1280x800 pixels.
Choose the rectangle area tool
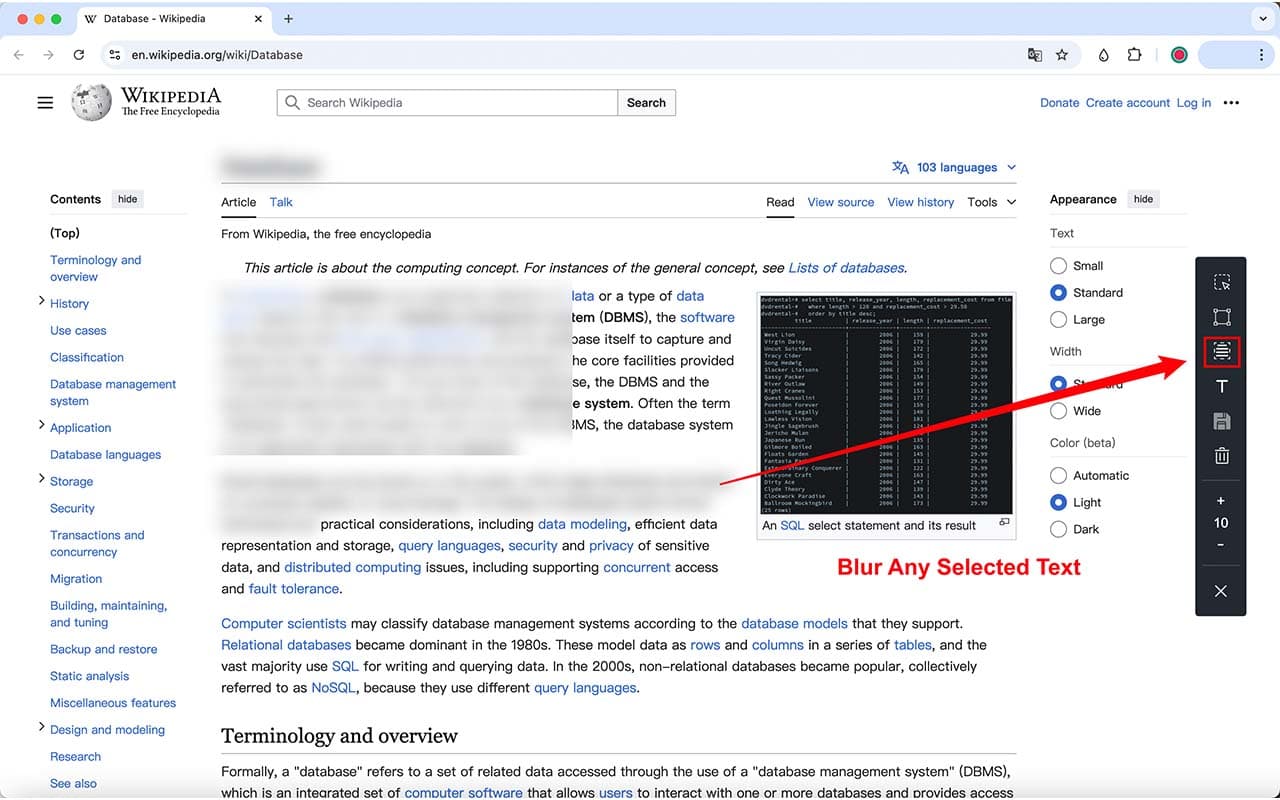pos(1221,317)
